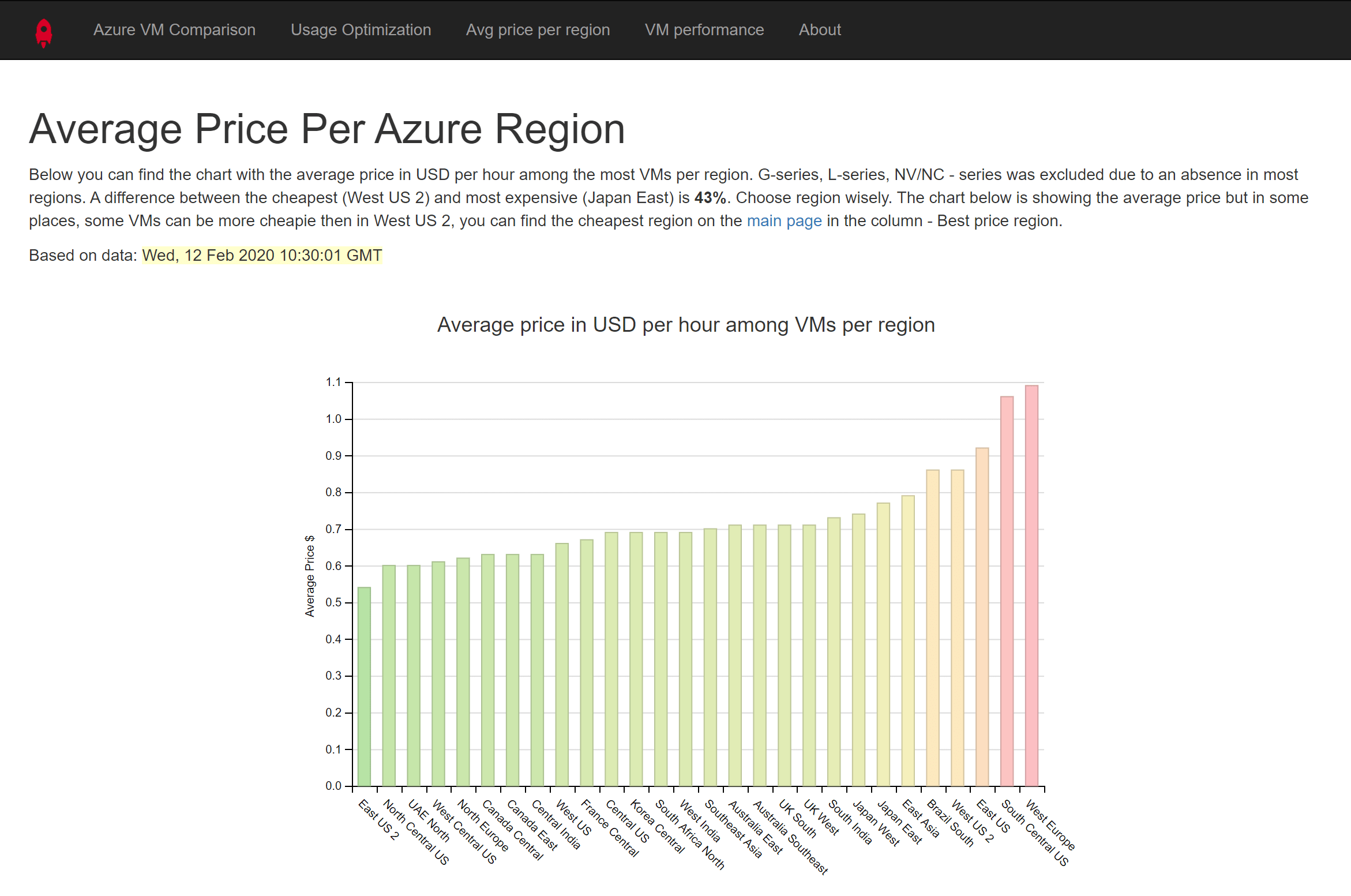Select the UAE North bar
Screen dimensions: 1351x896
pyautogui.click(x=414, y=676)
